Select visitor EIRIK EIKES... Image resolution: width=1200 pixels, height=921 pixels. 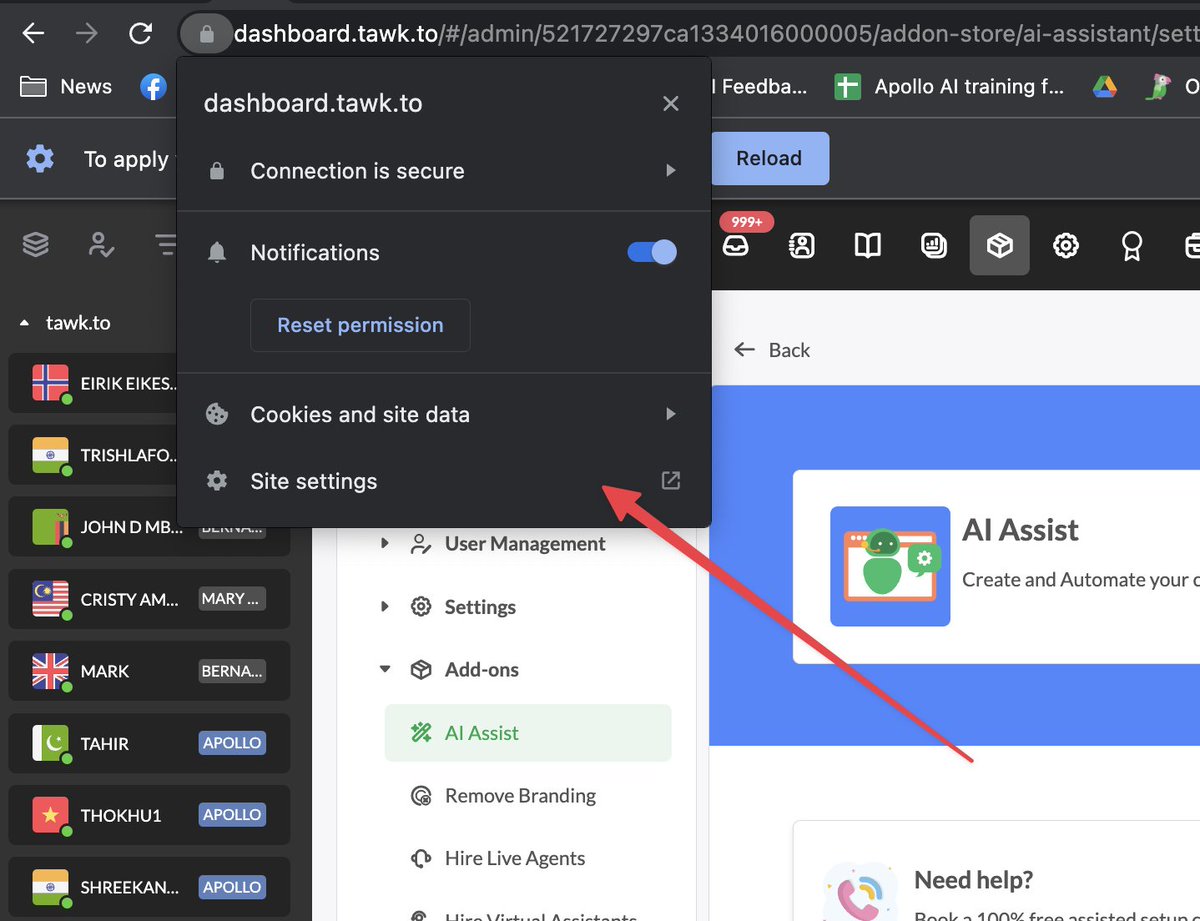pyautogui.click(x=150, y=383)
